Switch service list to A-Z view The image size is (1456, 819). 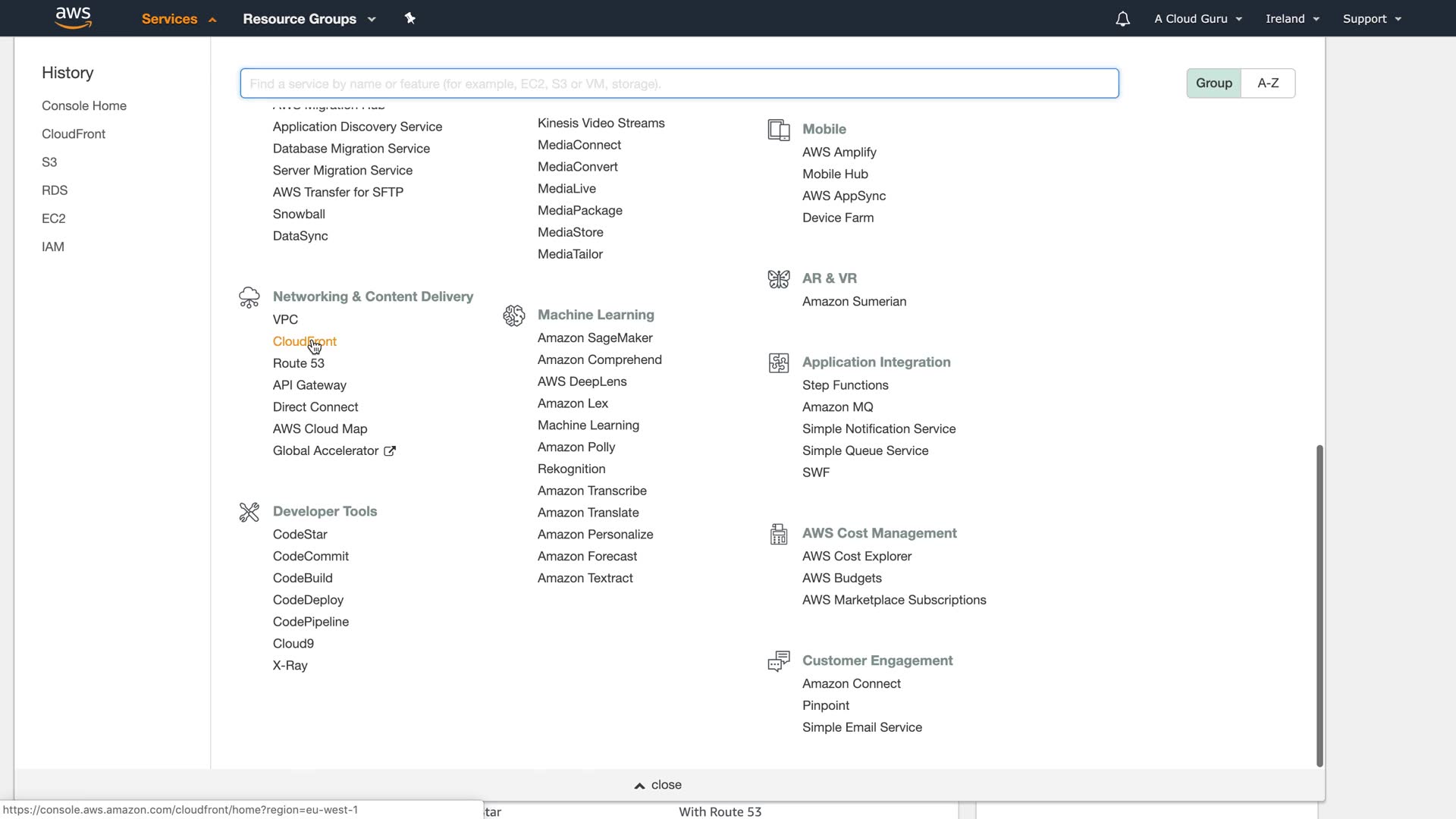(x=1268, y=83)
